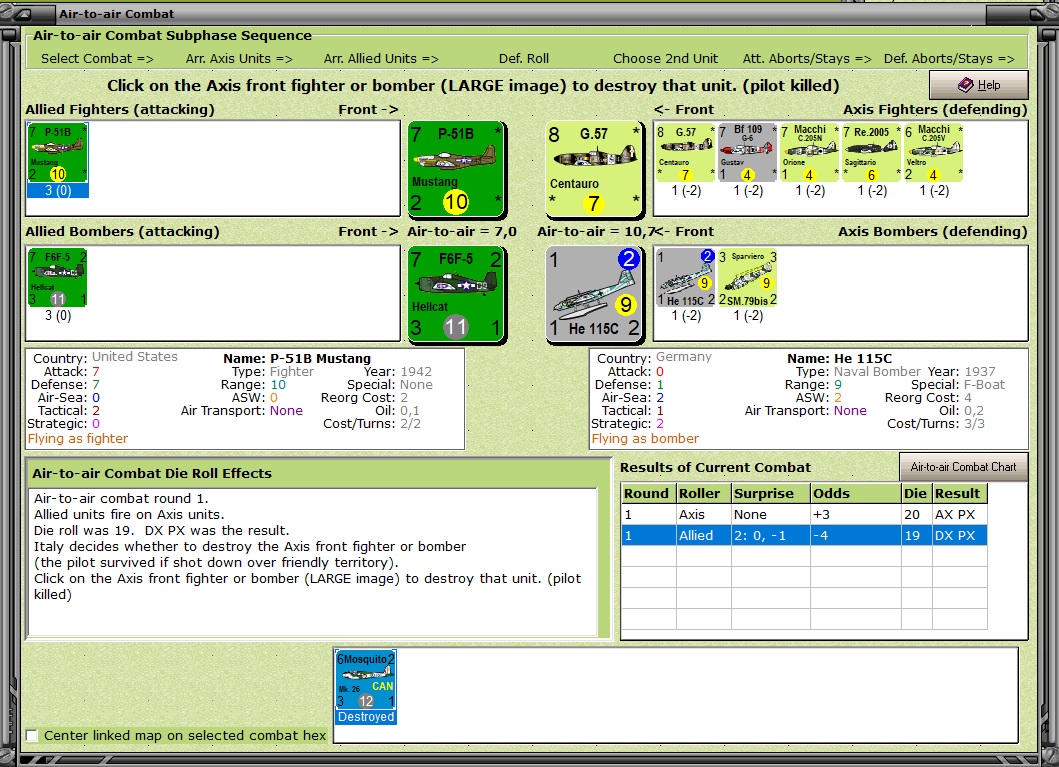Click 'Name: He 115C' in unit details
The width and height of the screenshot is (1059, 767).
point(840,359)
